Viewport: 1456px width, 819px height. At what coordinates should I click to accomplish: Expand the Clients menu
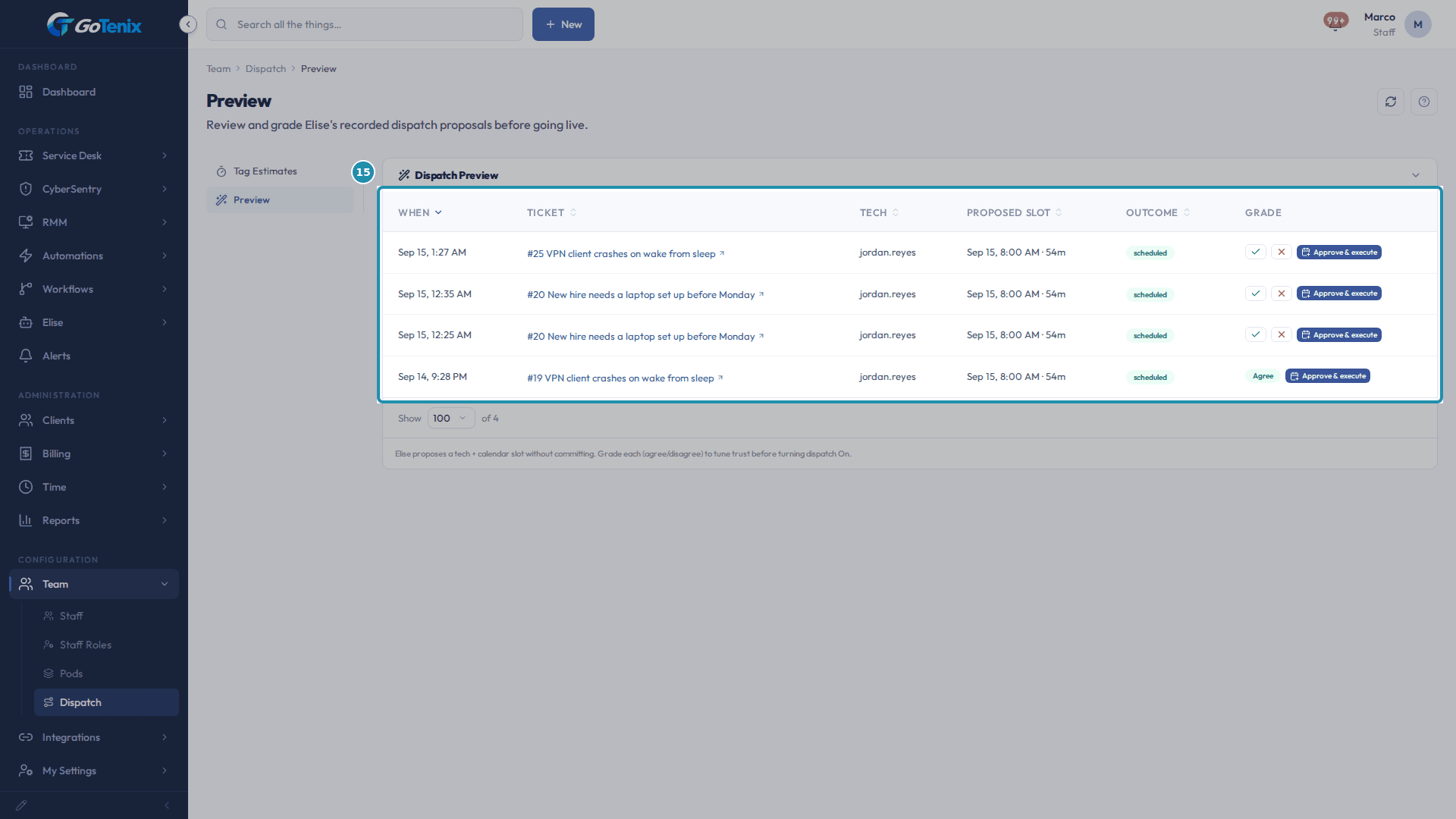click(94, 420)
